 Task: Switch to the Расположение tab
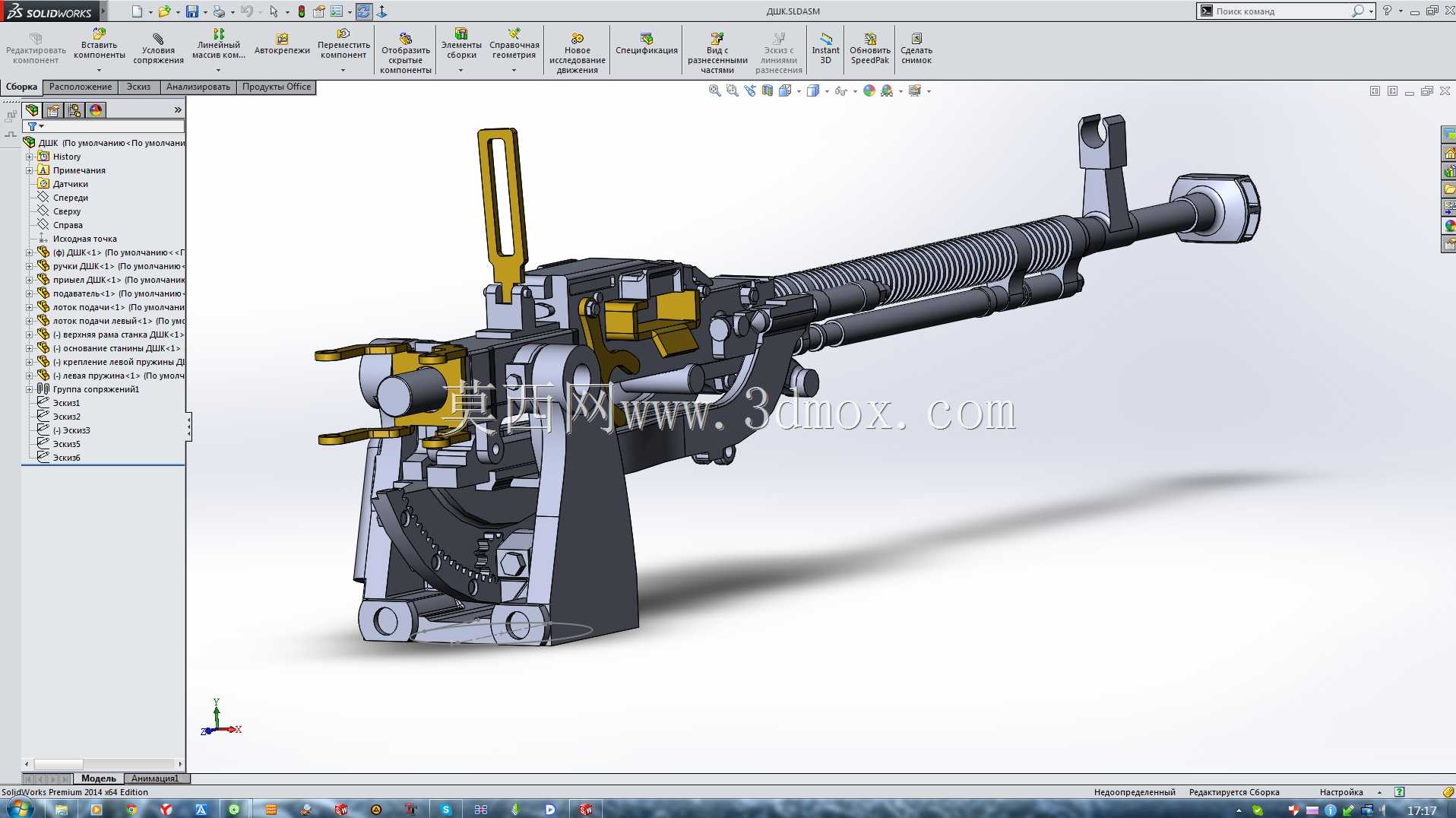point(81,87)
